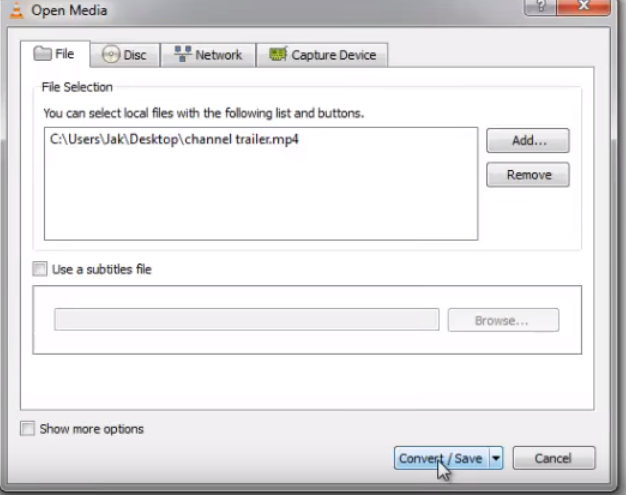626x495 pixels.
Task: Enable Use a subtitles file checkbox
Action: (x=40, y=269)
